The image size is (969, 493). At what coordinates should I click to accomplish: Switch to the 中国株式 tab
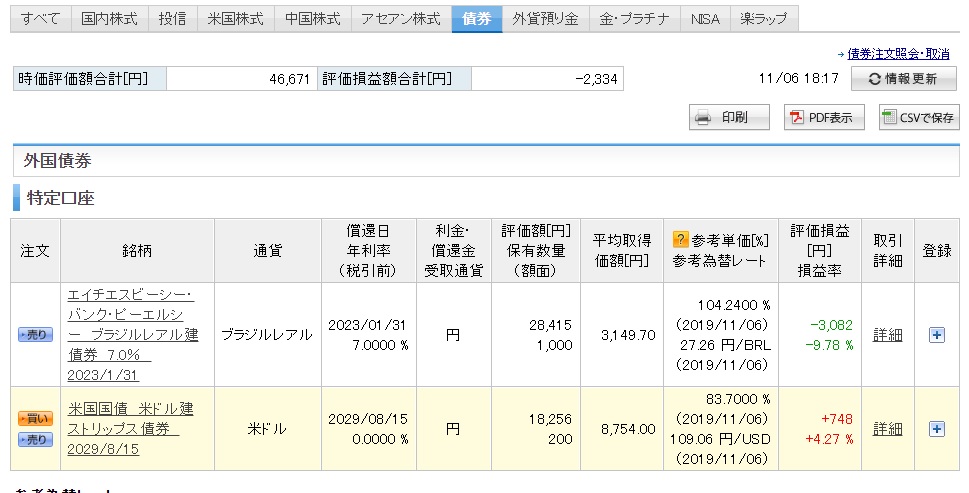click(x=313, y=19)
